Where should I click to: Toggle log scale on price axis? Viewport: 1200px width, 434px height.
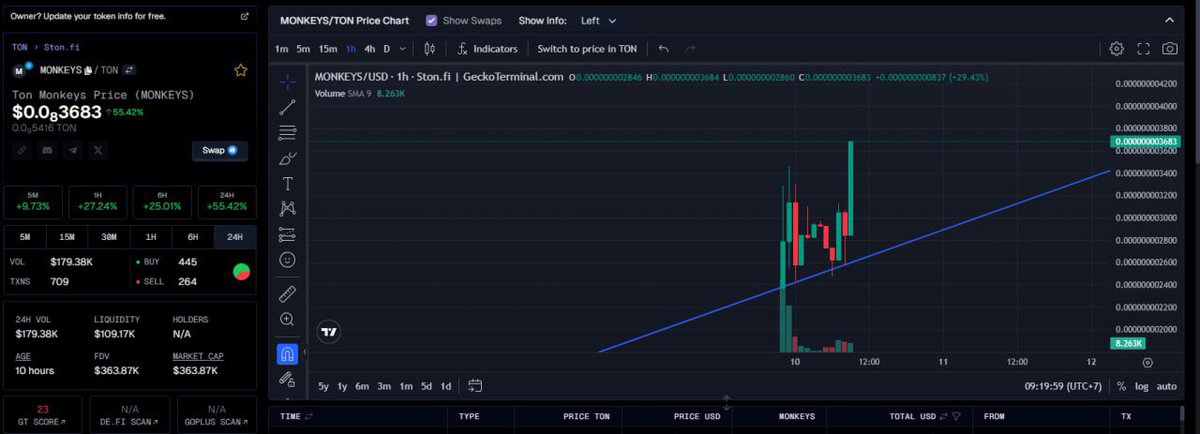click(1141, 386)
